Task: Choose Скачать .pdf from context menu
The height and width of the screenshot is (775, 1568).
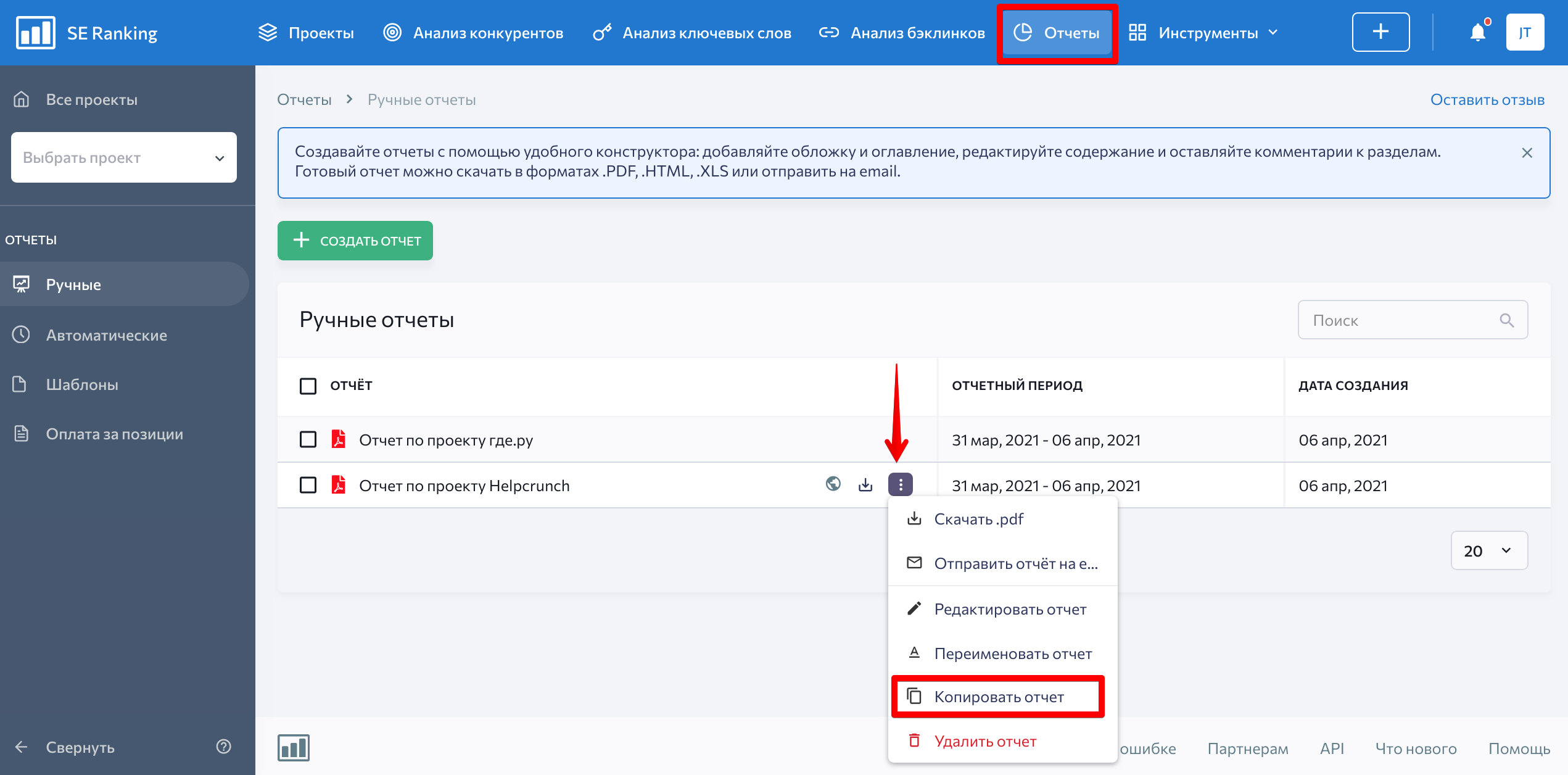Action: point(1003,519)
